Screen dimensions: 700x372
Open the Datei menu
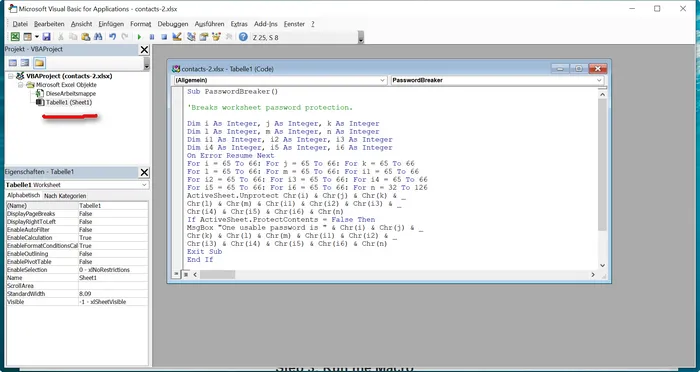click(x=20, y=24)
